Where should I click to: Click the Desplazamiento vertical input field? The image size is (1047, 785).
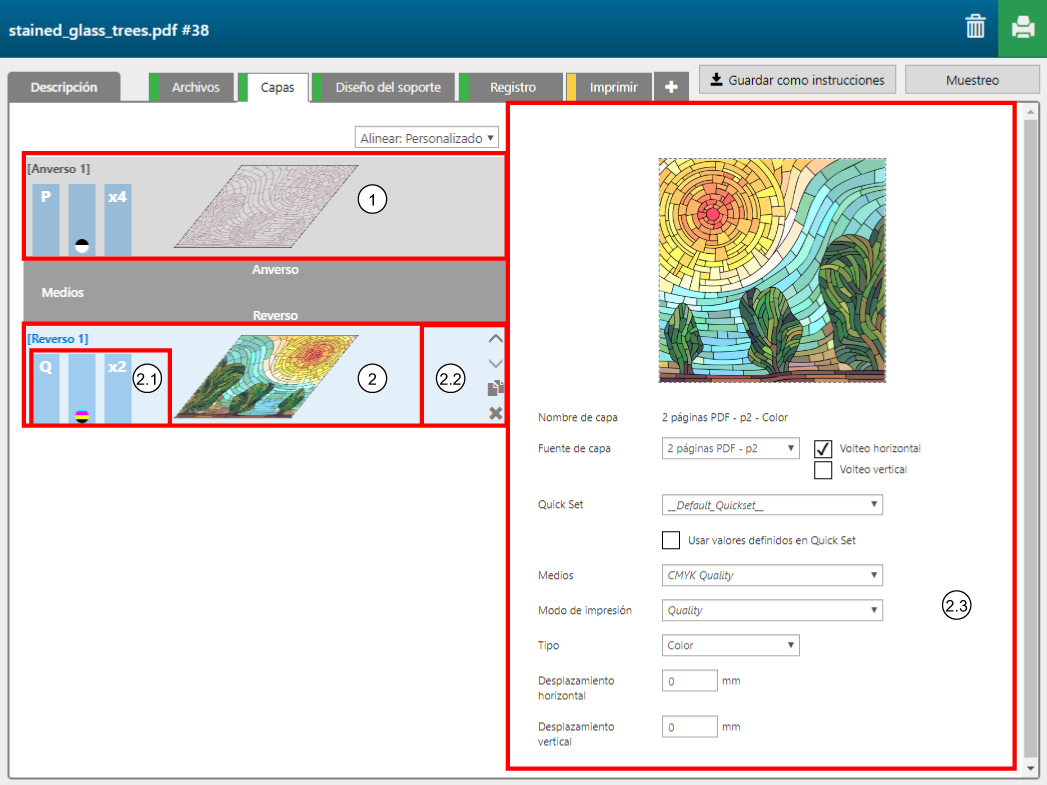pyautogui.click(x=690, y=726)
